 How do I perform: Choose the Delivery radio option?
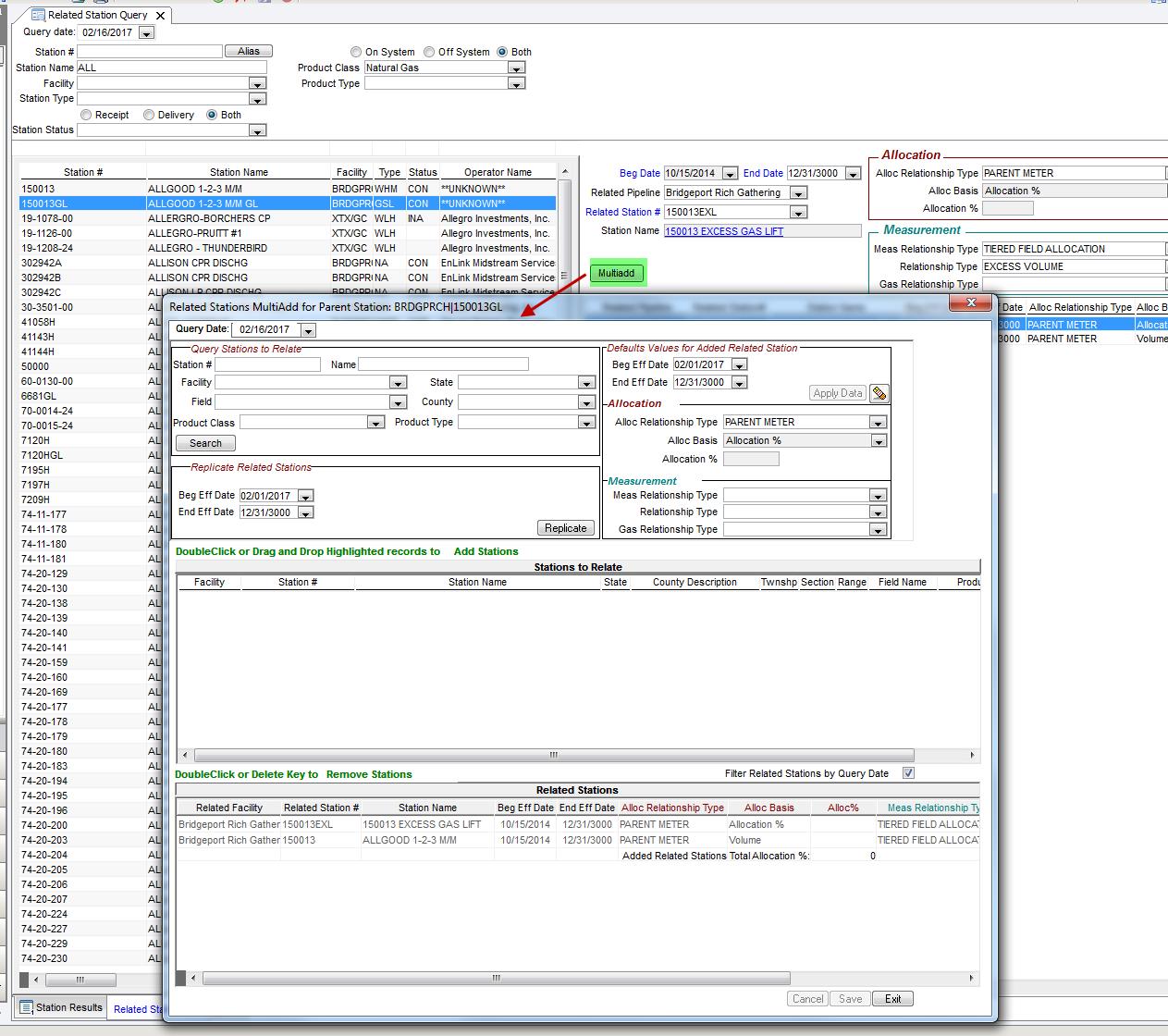(149, 115)
